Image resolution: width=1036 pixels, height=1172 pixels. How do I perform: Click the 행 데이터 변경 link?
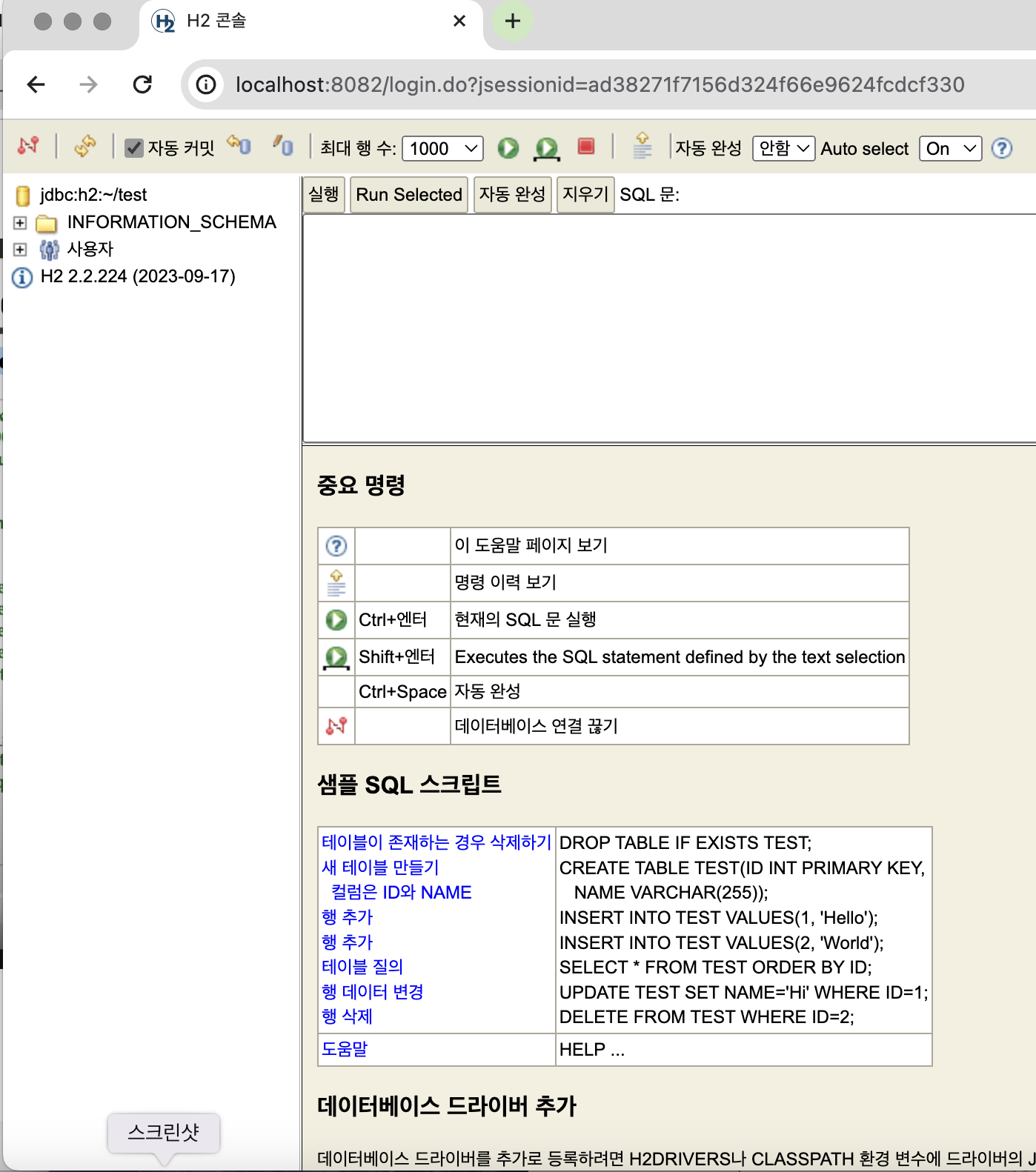coord(373,992)
